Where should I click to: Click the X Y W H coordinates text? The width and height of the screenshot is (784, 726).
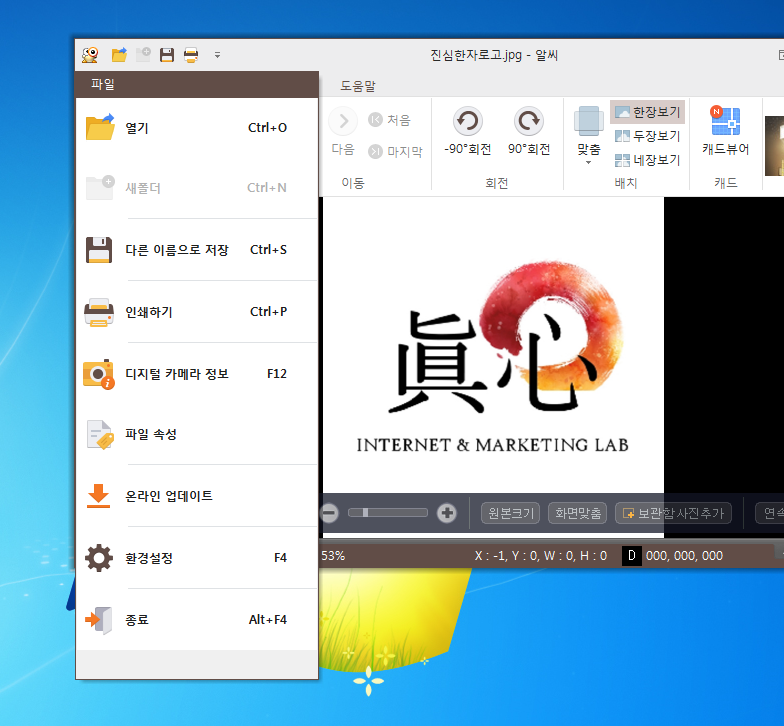click(x=540, y=556)
